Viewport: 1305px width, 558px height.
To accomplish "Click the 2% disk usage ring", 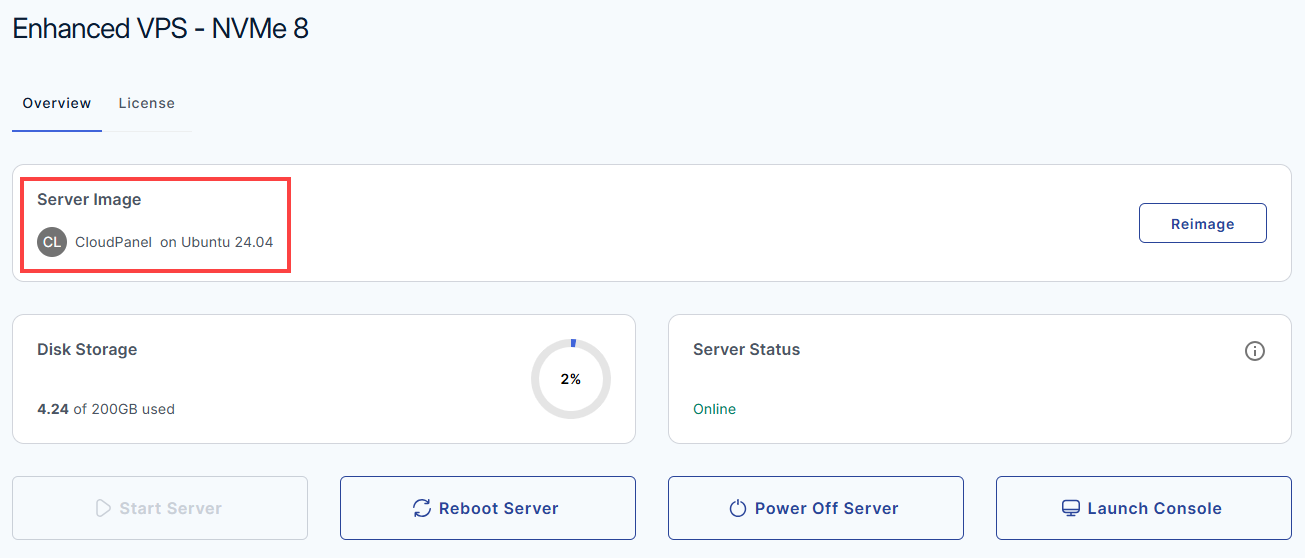I will pyautogui.click(x=571, y=379).
